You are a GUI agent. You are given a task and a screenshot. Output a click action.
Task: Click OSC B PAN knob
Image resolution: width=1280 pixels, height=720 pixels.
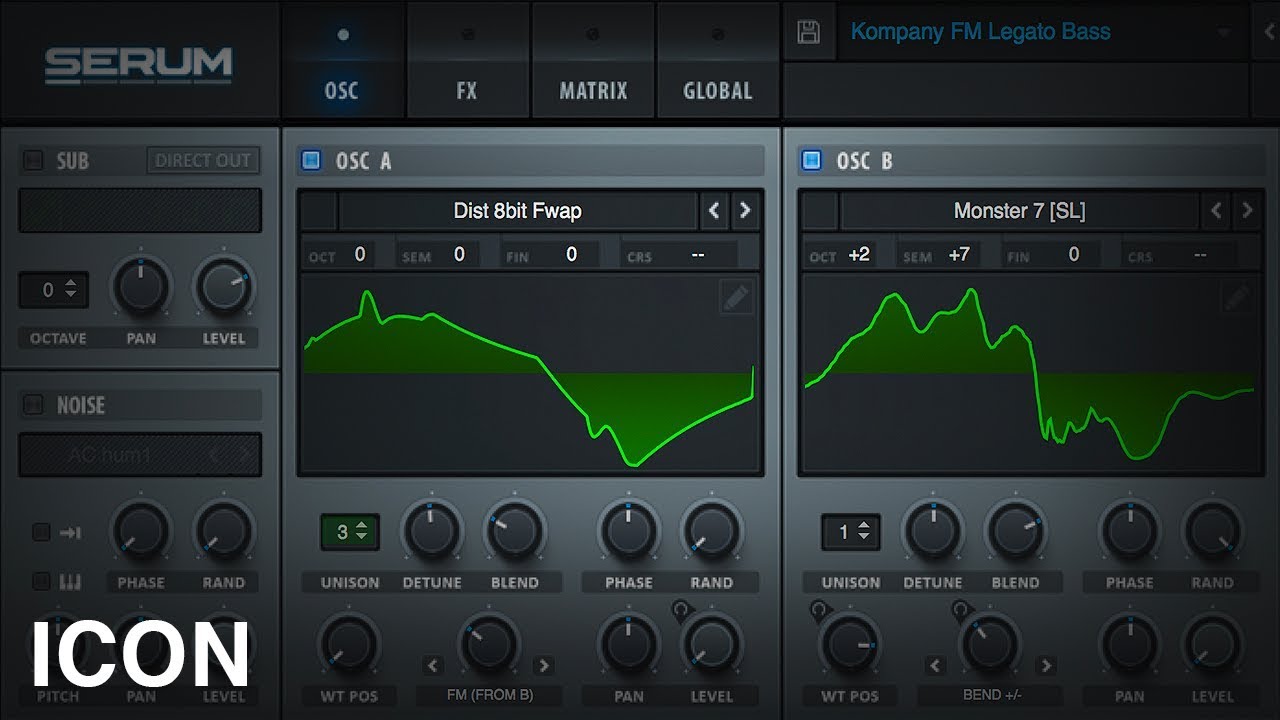[1130, 645]
